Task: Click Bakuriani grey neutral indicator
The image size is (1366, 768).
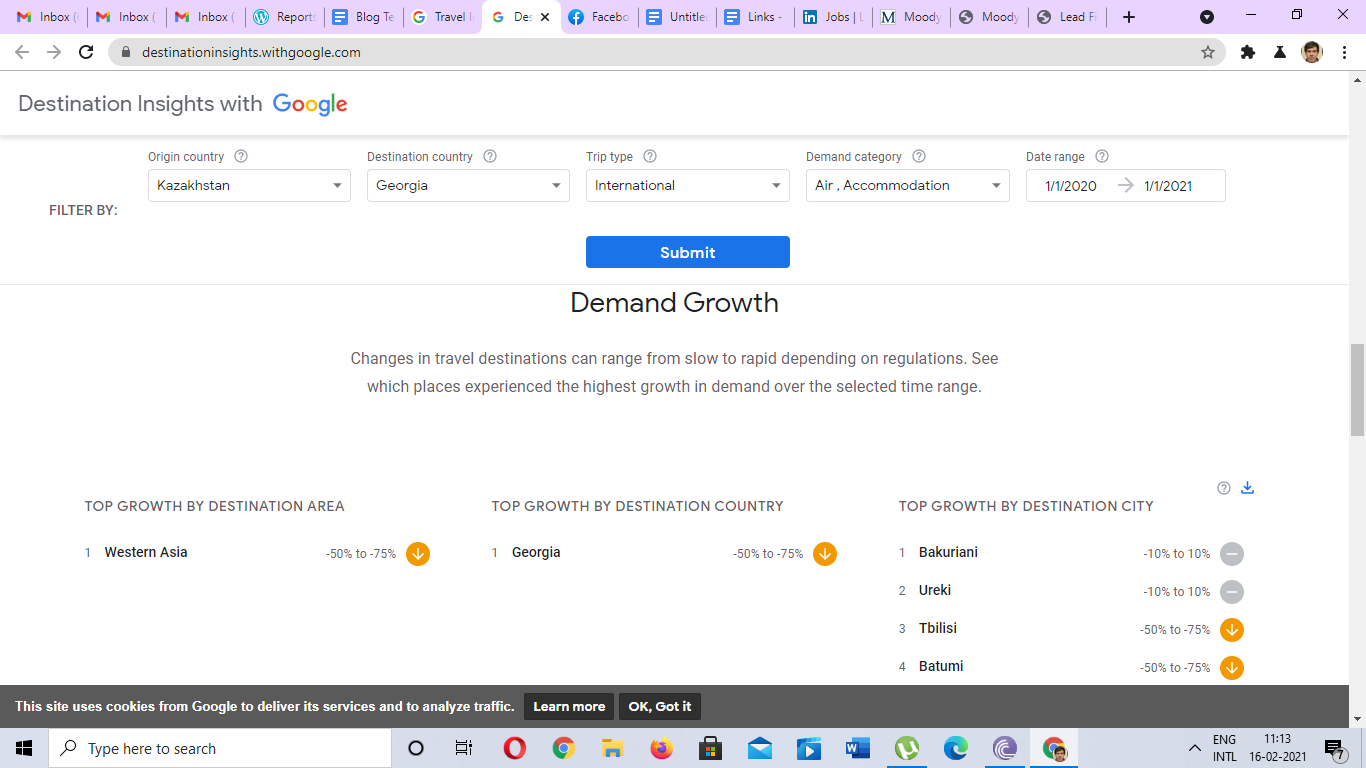Action: tap(1232, 554)
